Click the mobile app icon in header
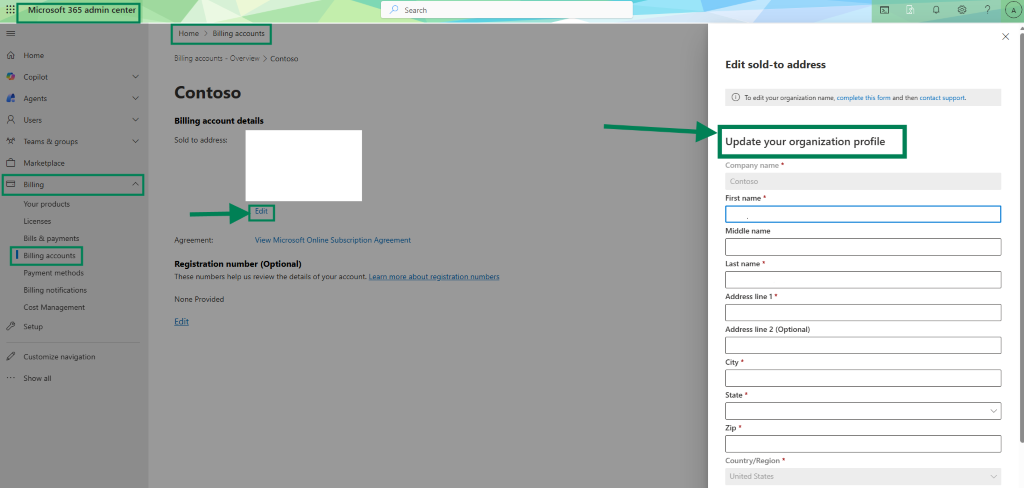 tap(910, 10)
